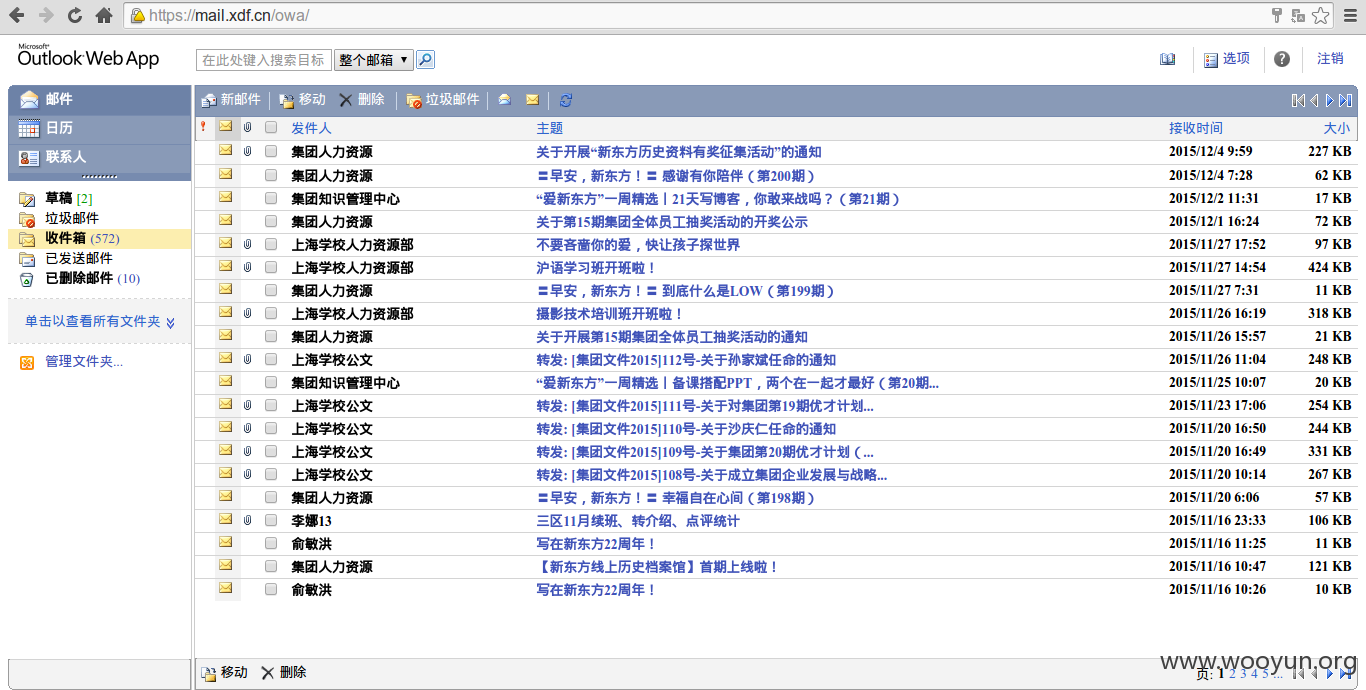Click the browser back arrow

pyautogui.click(x=16, y=15)
